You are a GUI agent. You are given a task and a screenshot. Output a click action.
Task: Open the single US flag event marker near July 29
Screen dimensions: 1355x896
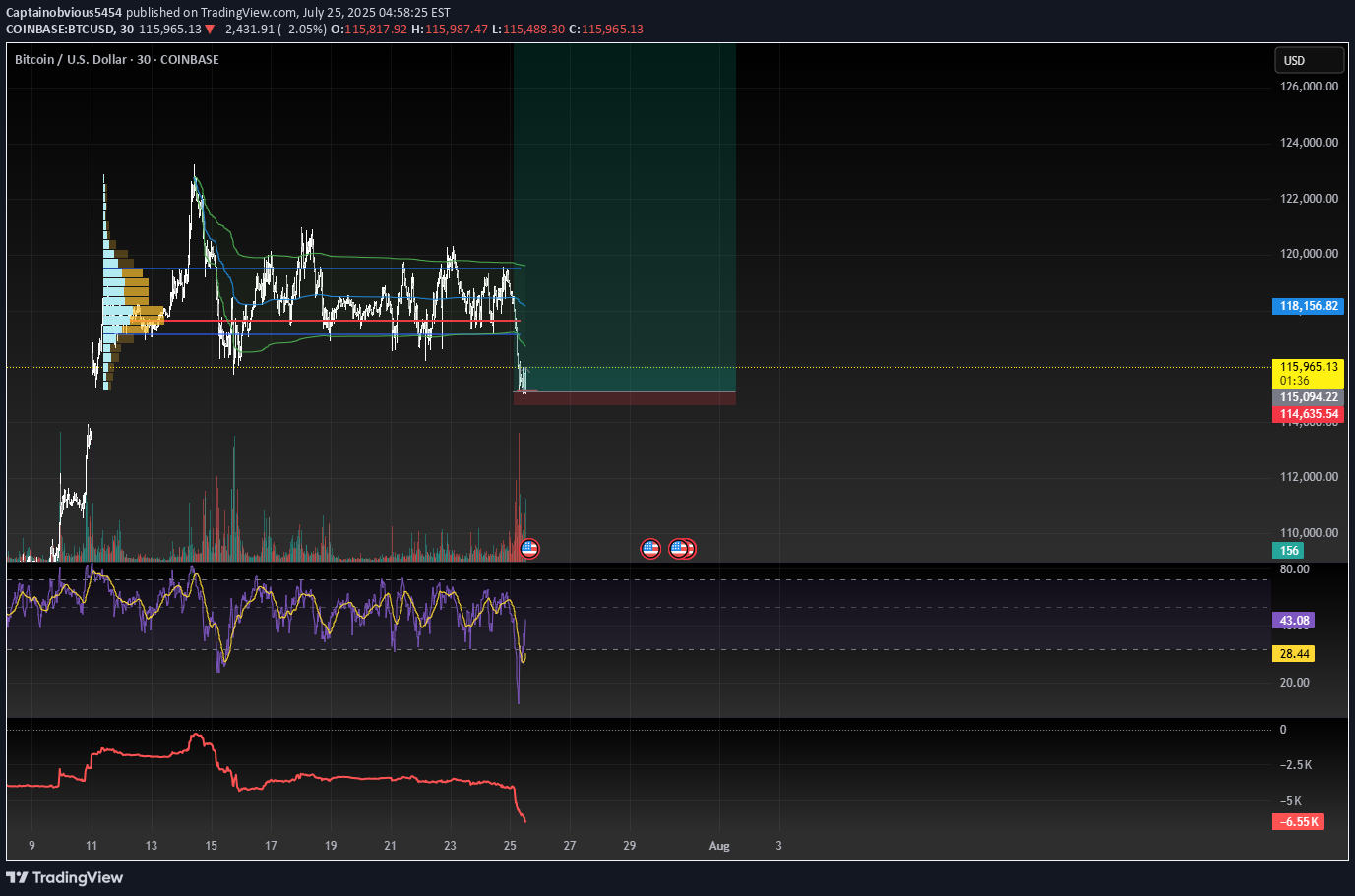click(650, 548)
